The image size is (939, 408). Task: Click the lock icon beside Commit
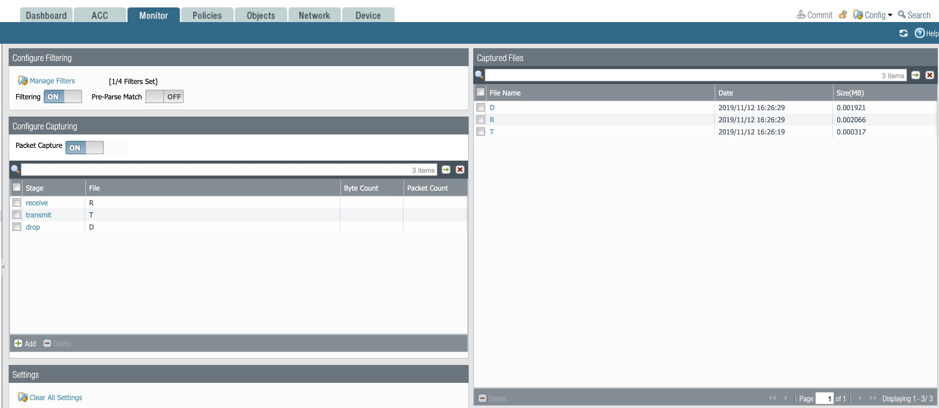coord(843,15)
